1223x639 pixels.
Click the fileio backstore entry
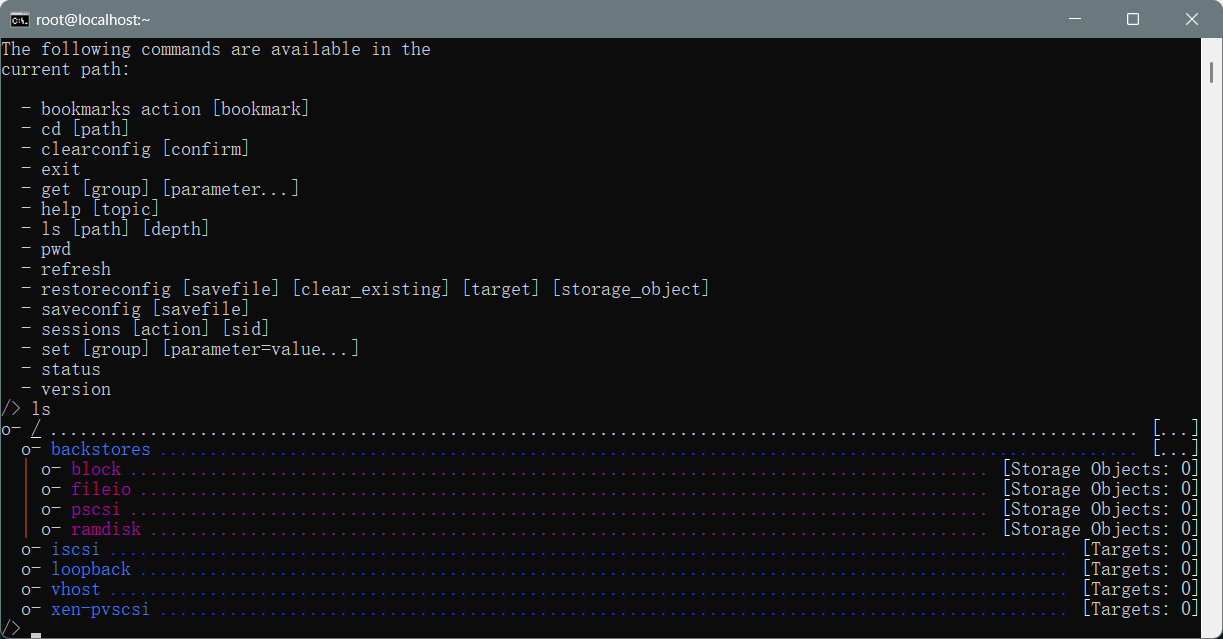click(x=100, y=489)
